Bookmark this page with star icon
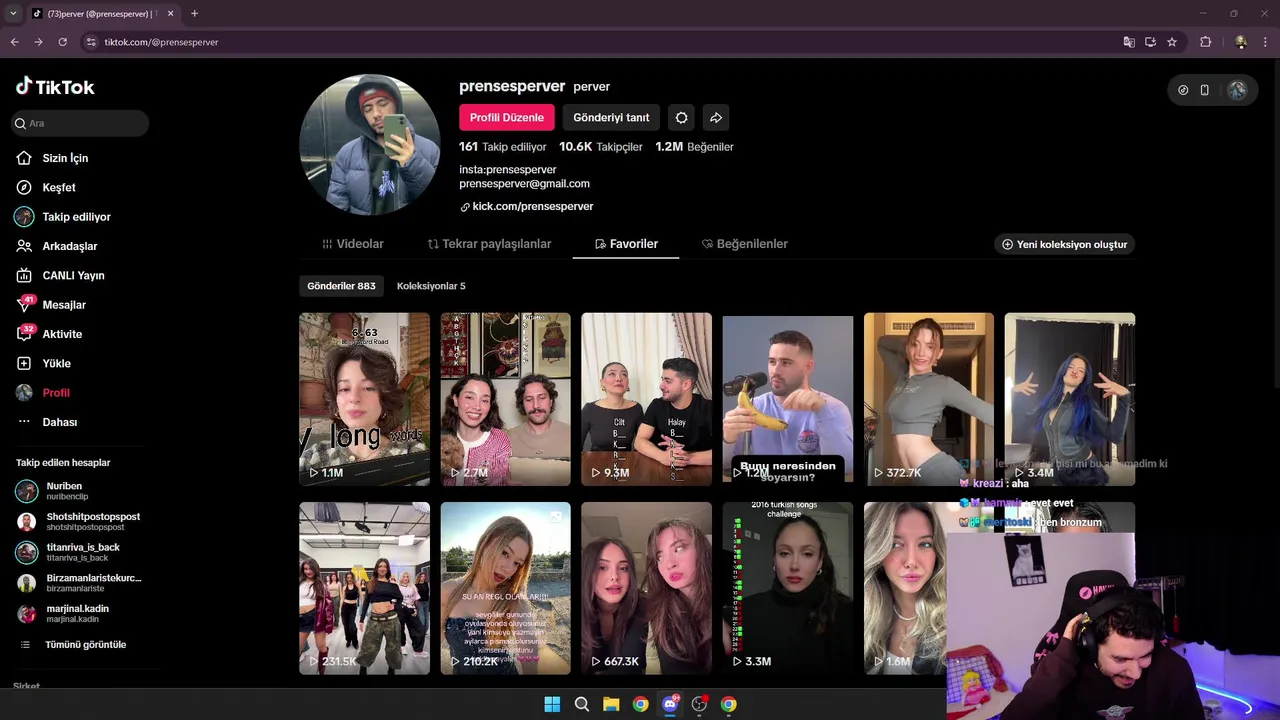This screenshot has height=720, width=1280. point(1172,42)
